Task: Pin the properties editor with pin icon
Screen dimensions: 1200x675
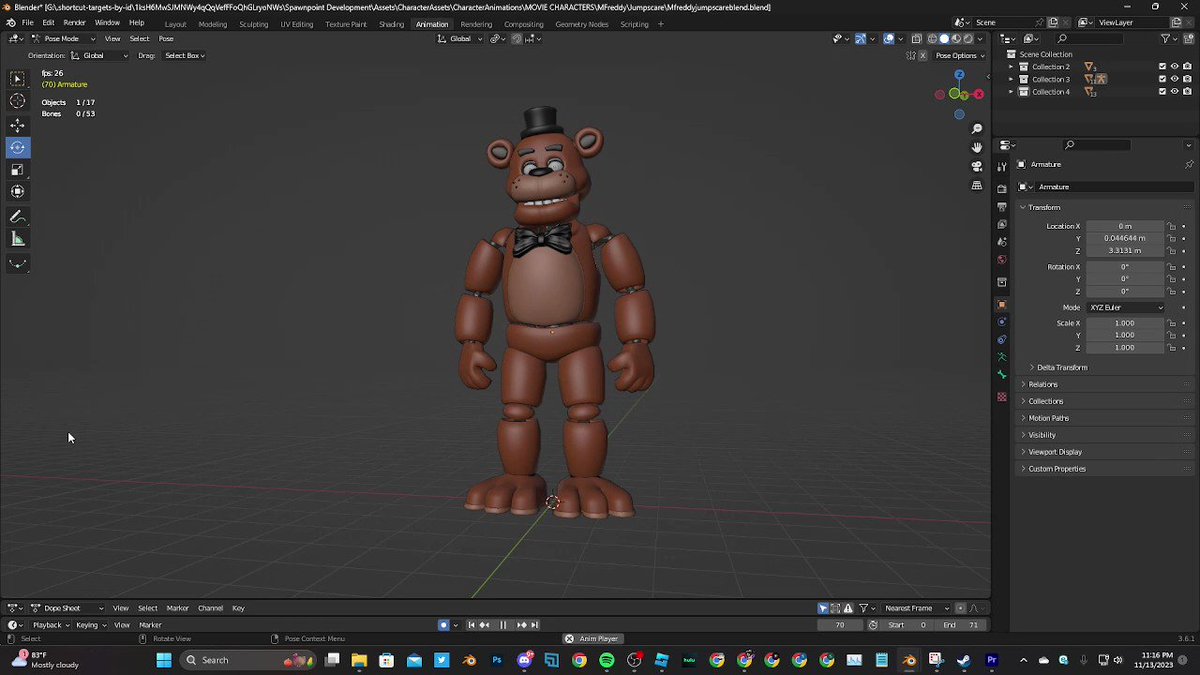Action: [x=1189, y=164]
